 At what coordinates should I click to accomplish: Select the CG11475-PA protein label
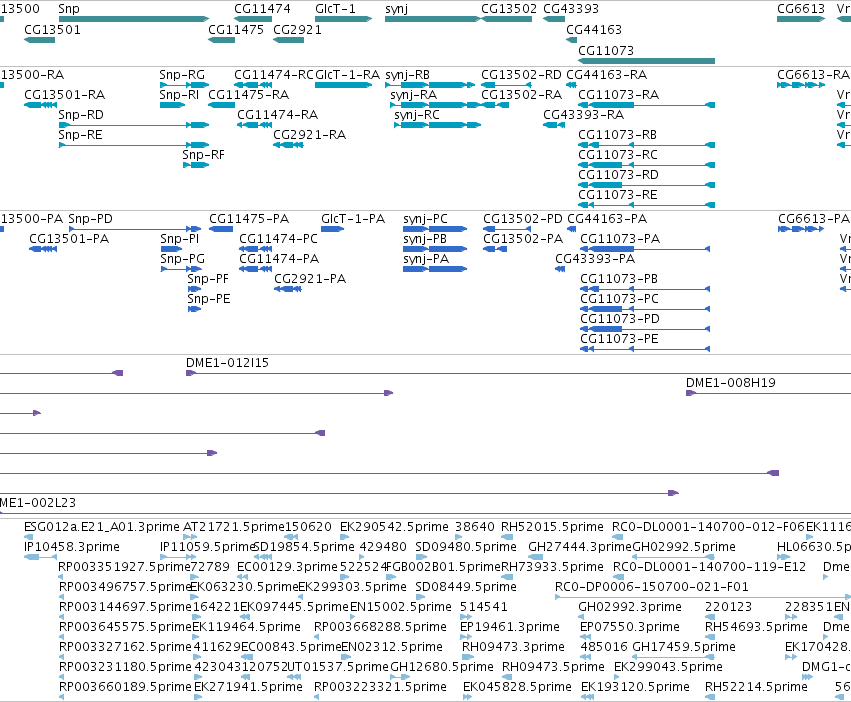249,219
